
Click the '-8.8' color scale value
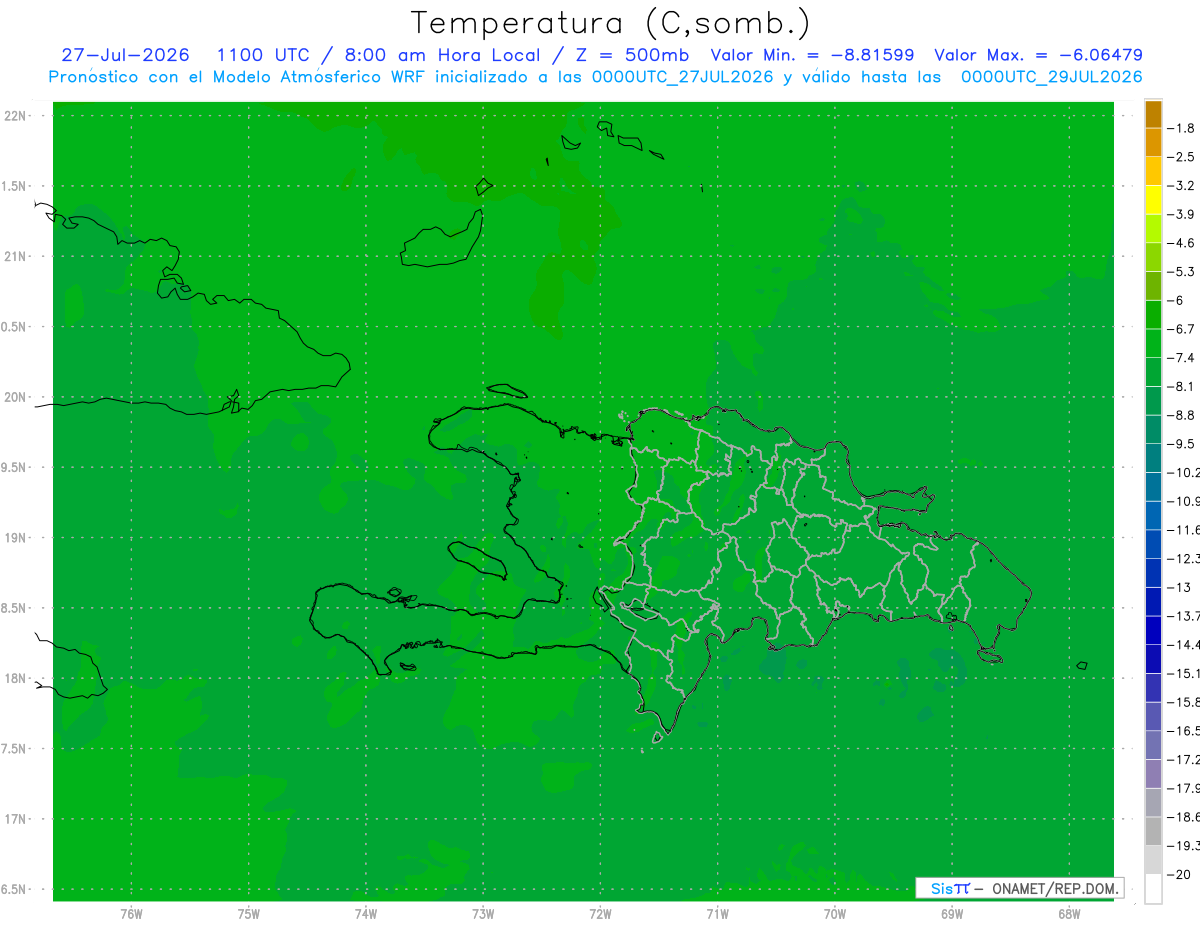[x=1181, y=415]
